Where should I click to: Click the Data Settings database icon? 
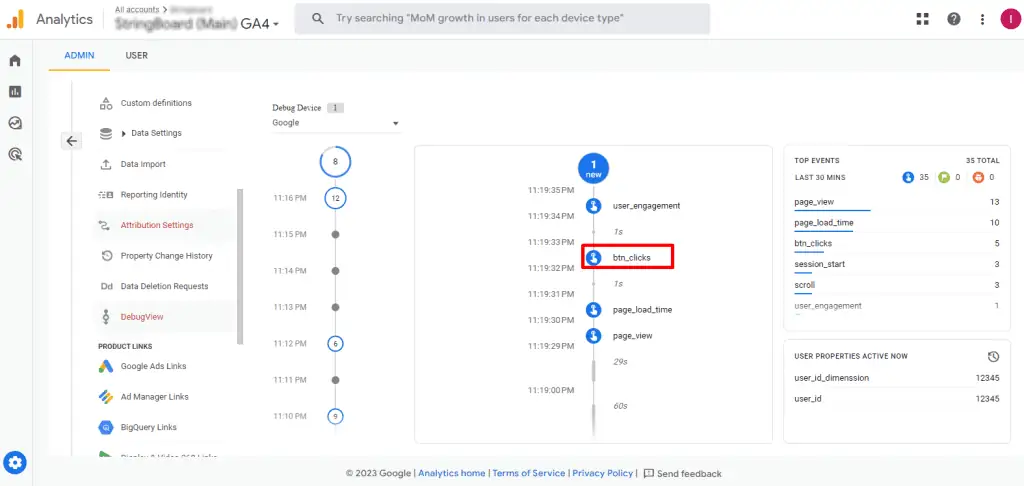(106, 133)
